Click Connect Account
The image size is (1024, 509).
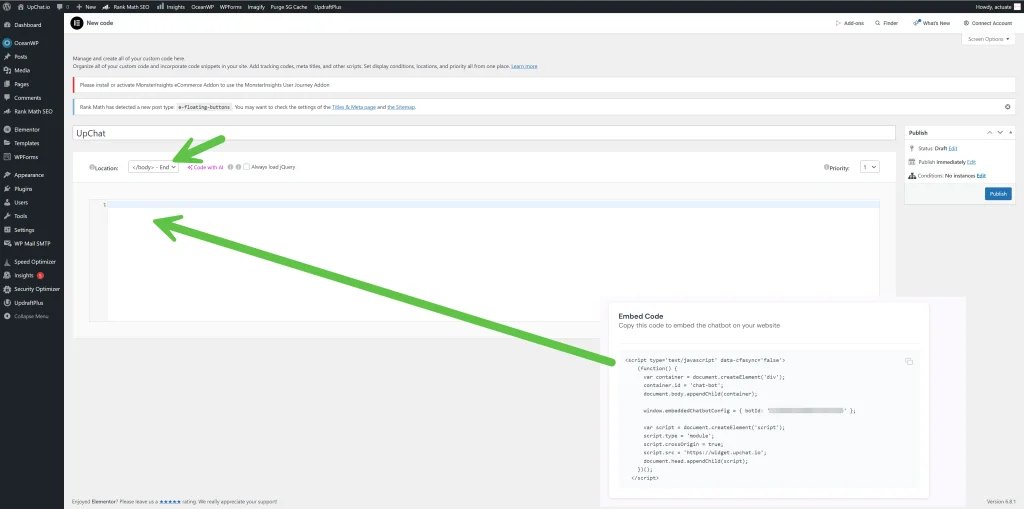(987, 23)
